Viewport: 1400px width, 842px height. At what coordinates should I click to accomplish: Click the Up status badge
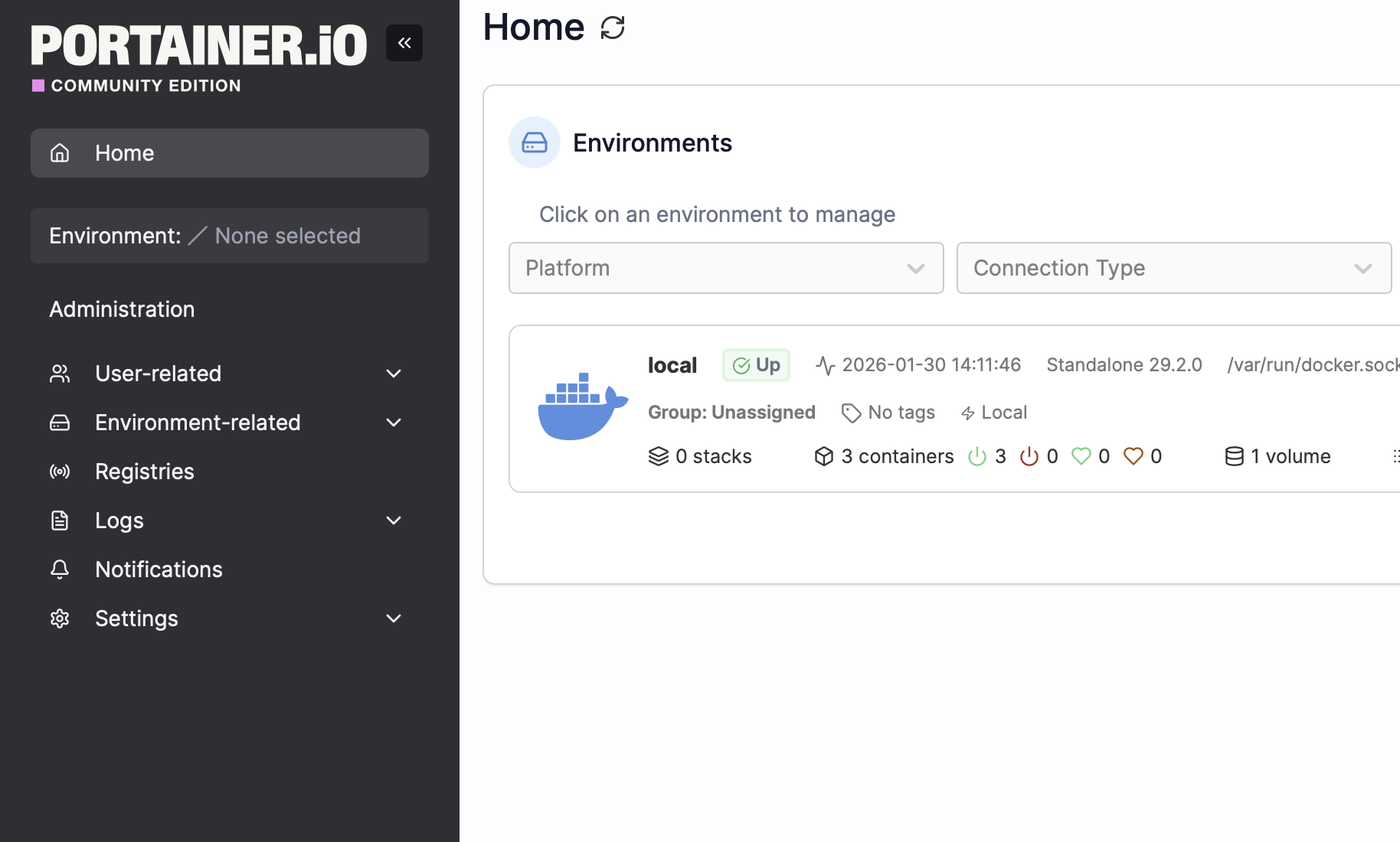coord(757,365)
